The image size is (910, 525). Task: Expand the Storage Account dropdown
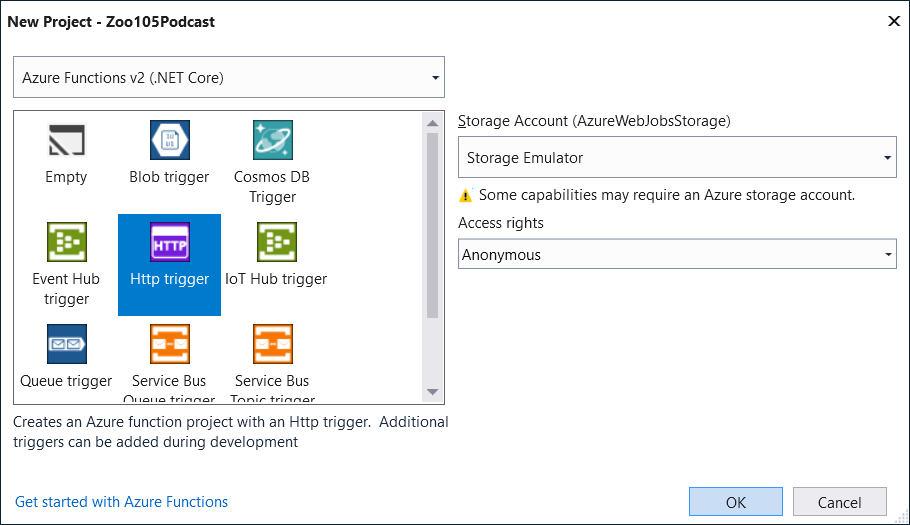(677, 157)
